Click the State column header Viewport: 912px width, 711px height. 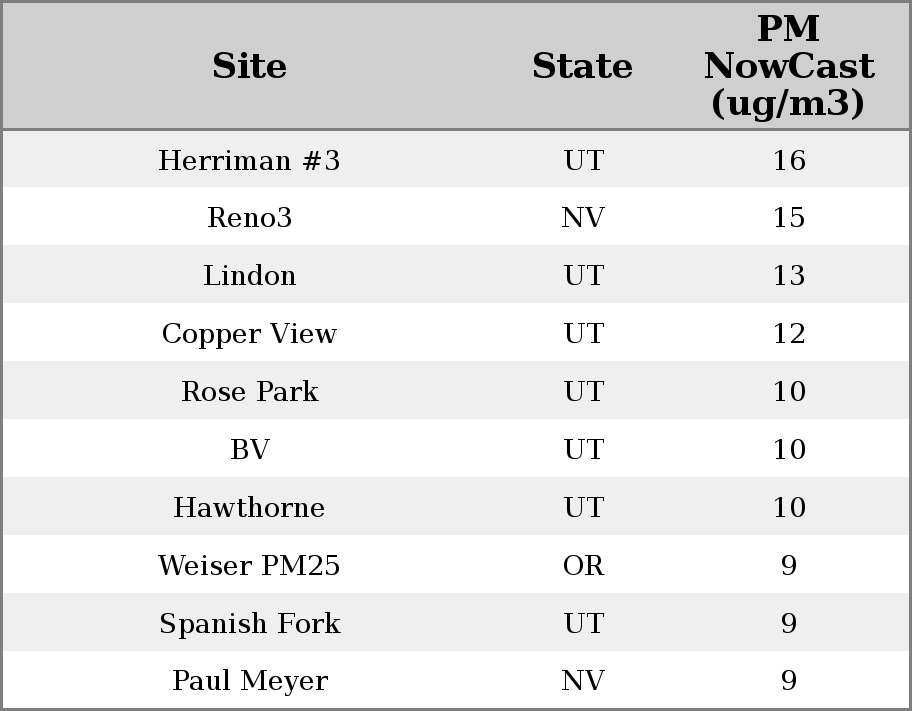tap(582, 66)
